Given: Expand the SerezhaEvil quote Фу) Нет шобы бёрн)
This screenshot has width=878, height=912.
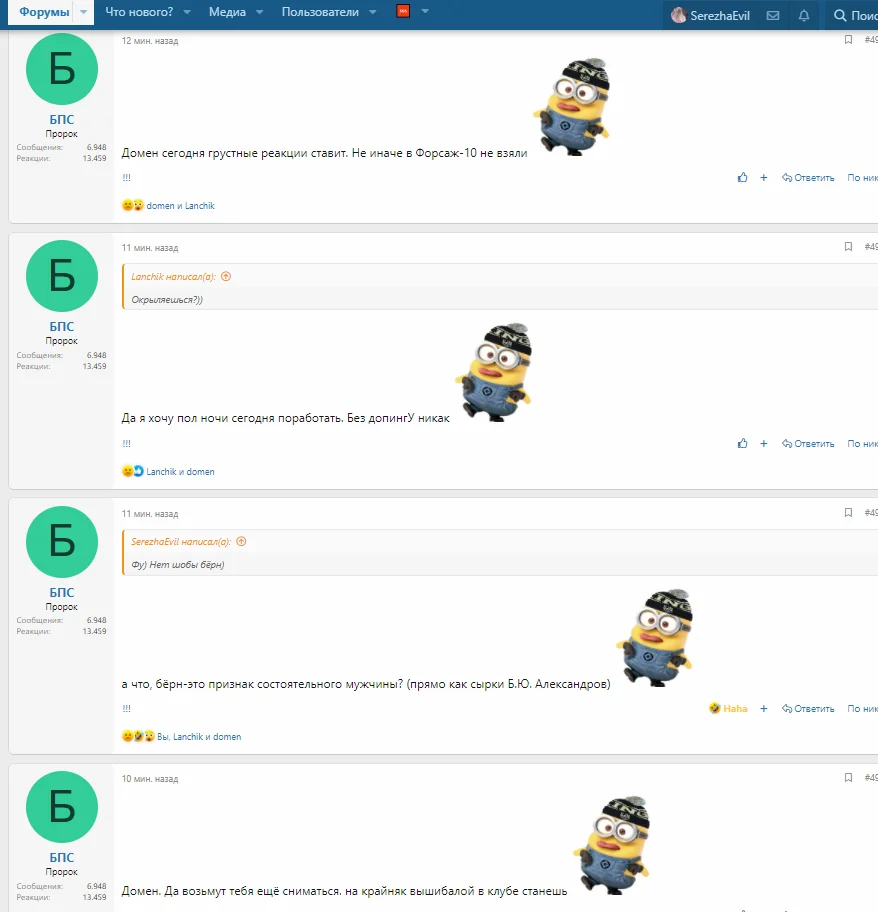Looking at the screenshot, I should 177,564.
